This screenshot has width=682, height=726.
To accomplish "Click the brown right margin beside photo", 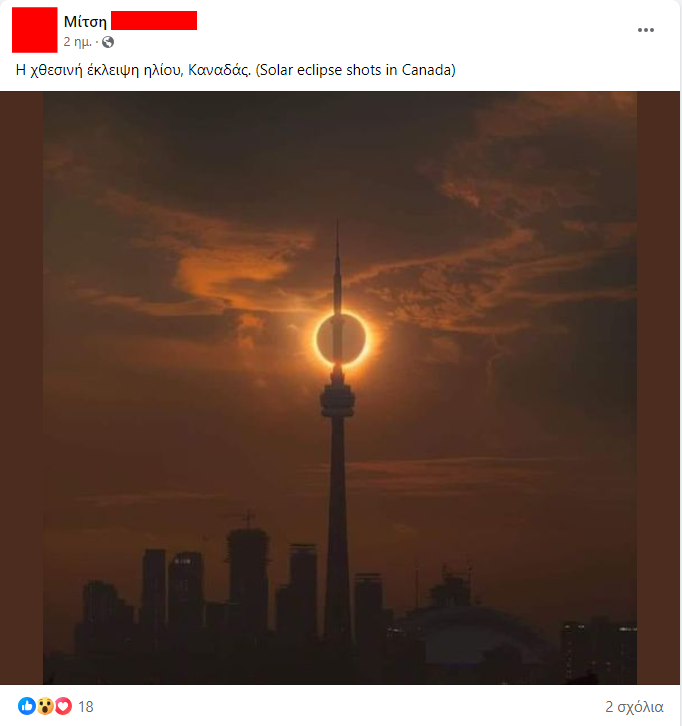I will [x=658, y=388].
